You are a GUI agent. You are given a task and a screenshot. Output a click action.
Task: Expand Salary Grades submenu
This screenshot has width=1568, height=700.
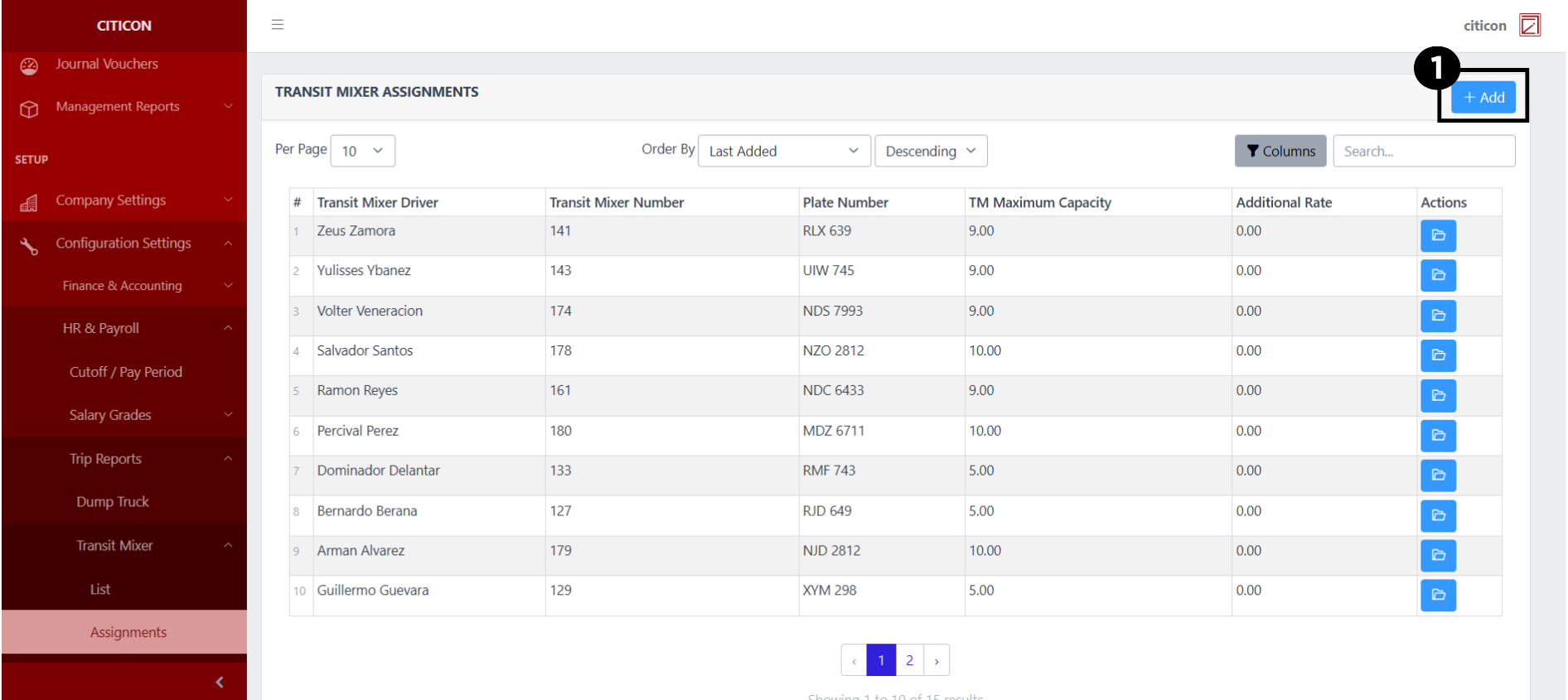(x=124, y=415)
